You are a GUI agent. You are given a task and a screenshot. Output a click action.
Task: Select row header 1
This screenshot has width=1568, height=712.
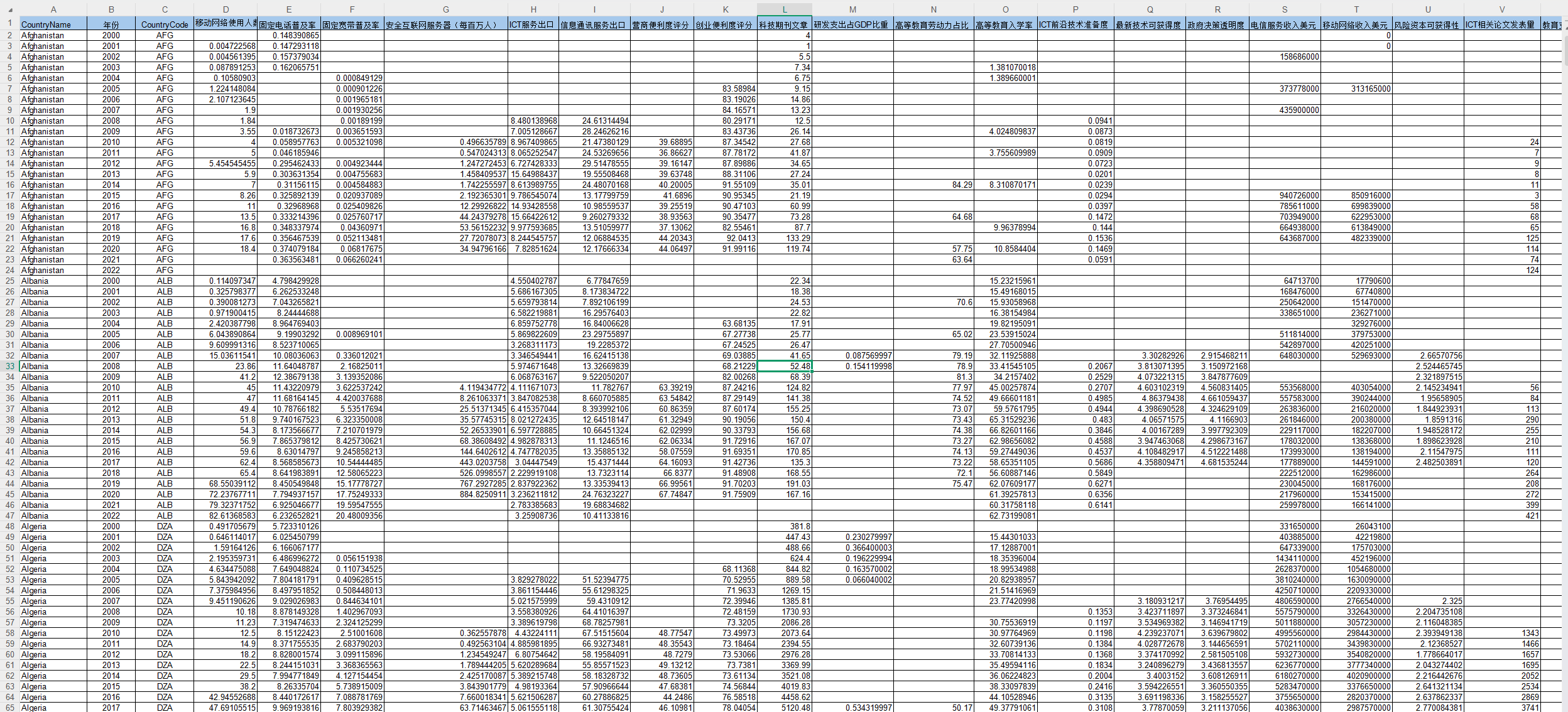(9, 23)
